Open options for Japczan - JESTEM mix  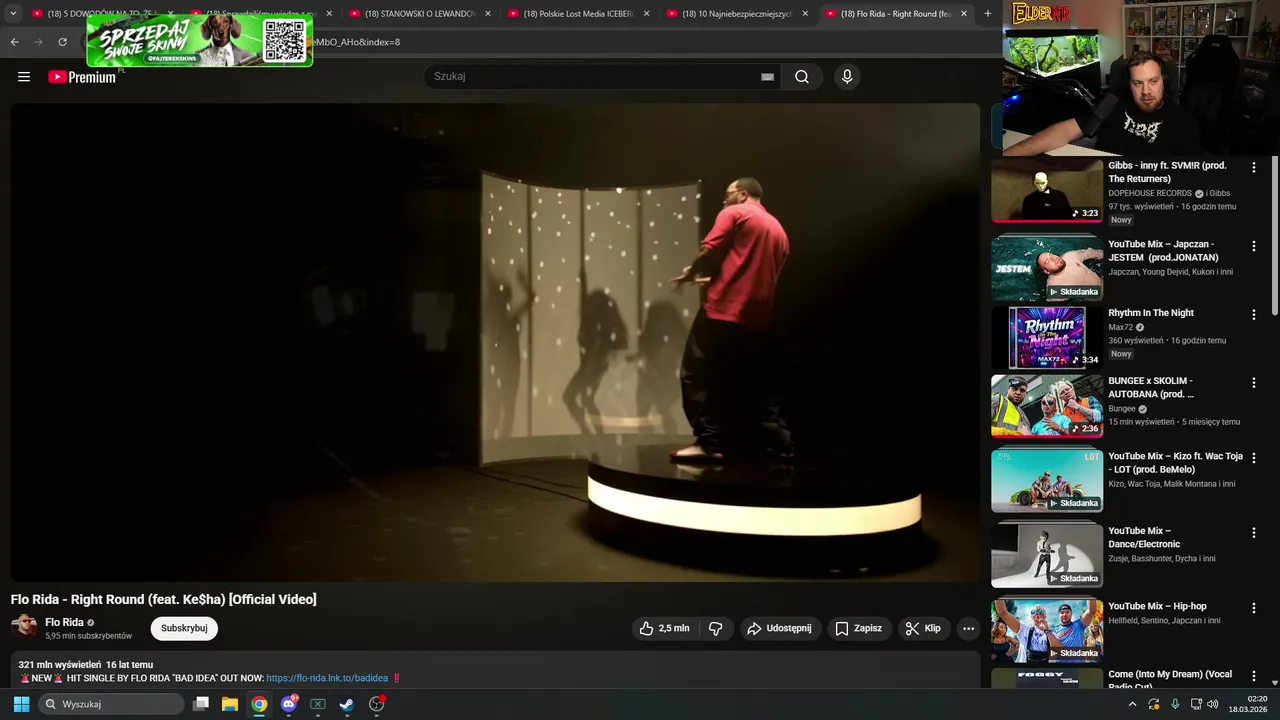click(x=1254, y=246)
